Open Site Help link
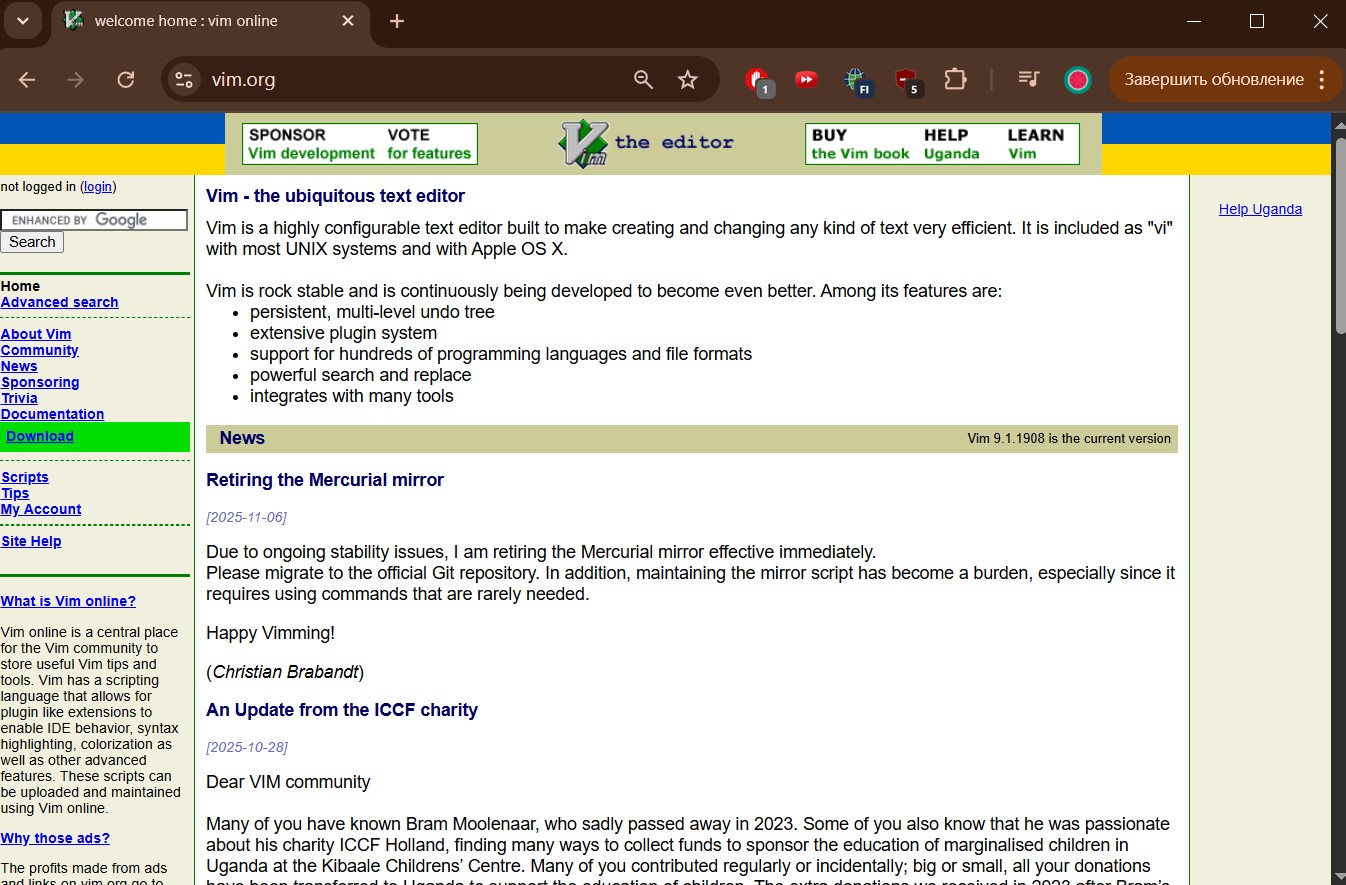 point(31,541)
